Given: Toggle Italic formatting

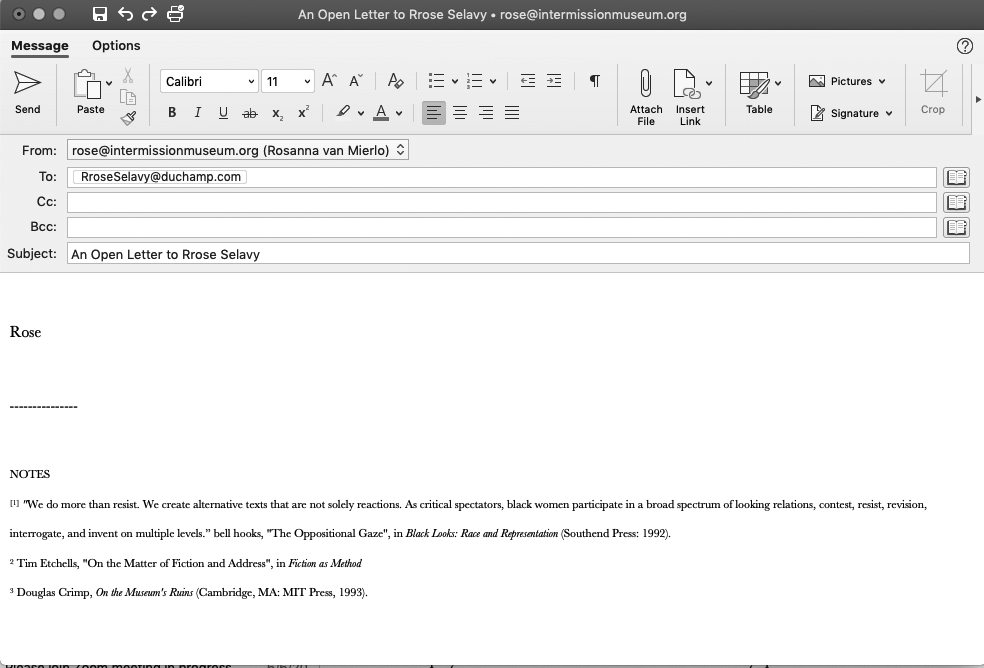Looking at the screenshot, I should [198, 113].
